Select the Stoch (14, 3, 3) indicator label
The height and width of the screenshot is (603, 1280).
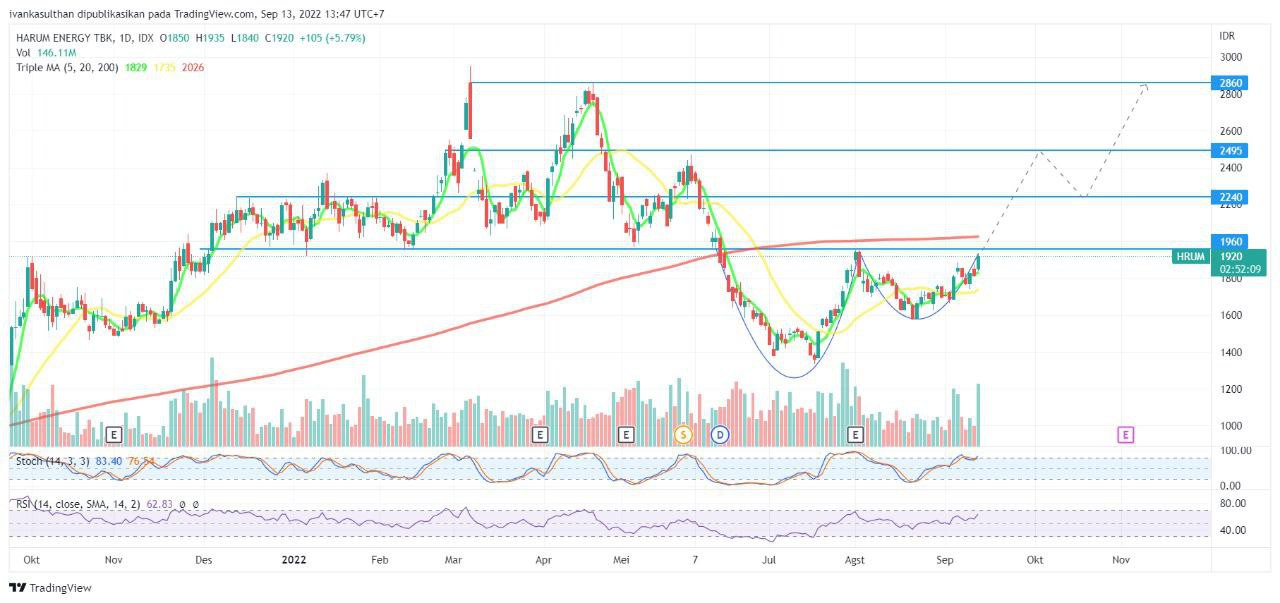50,461
